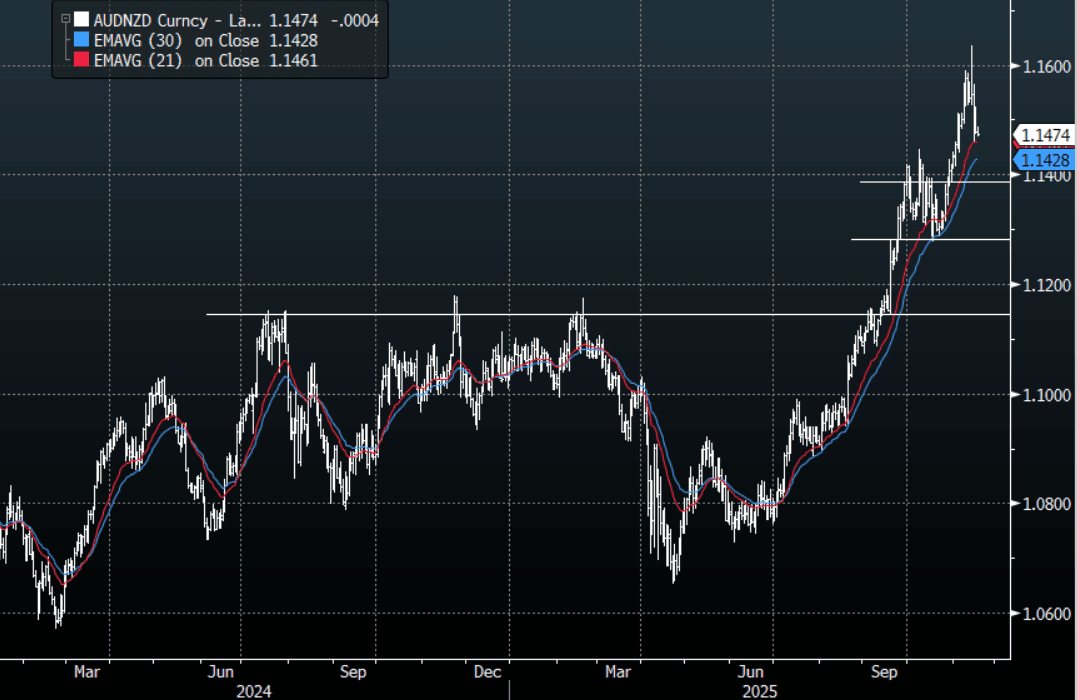The width and height of the screenshot is (1077, 700).
Task: Click the blue 1.1428 EMA price tag
Action: click(x=1044, y=160)
